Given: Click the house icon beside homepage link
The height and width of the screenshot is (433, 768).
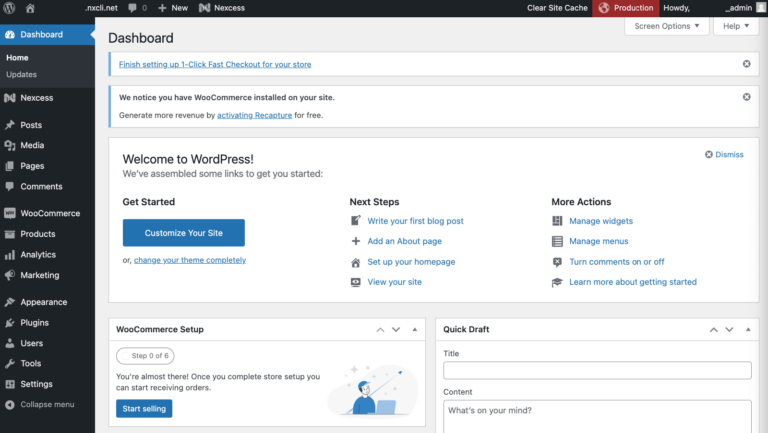Looking at the screenshot, I should [356, 262].
